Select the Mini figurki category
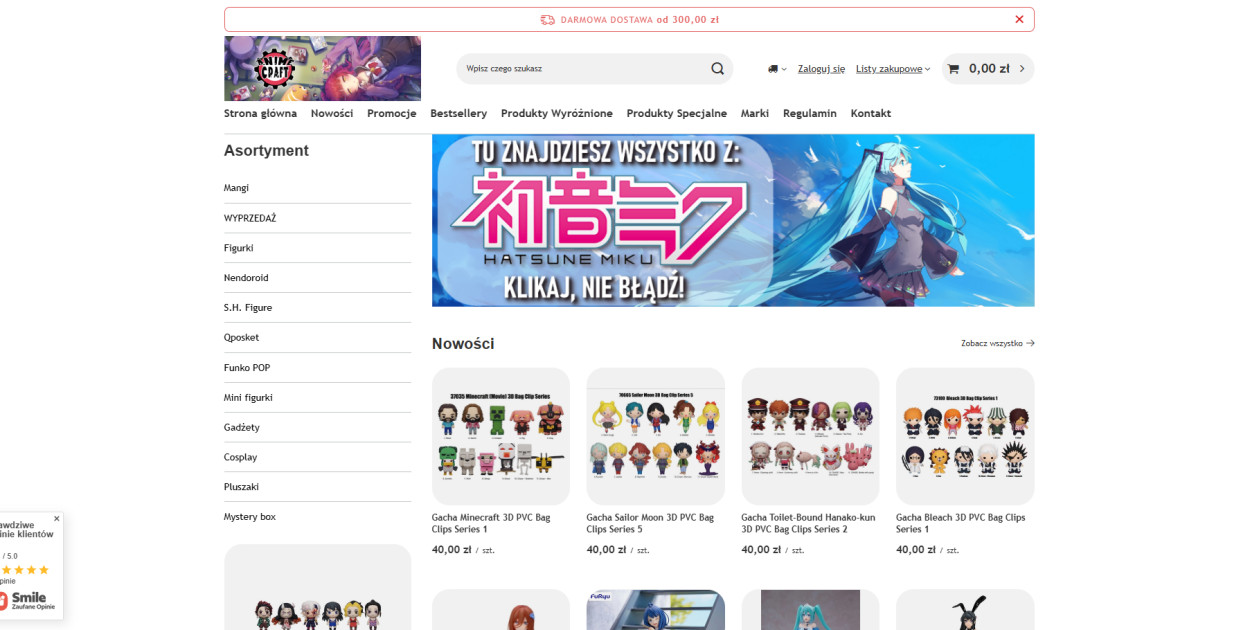Viewport: 1250px width, 630px height. (317, 398)
